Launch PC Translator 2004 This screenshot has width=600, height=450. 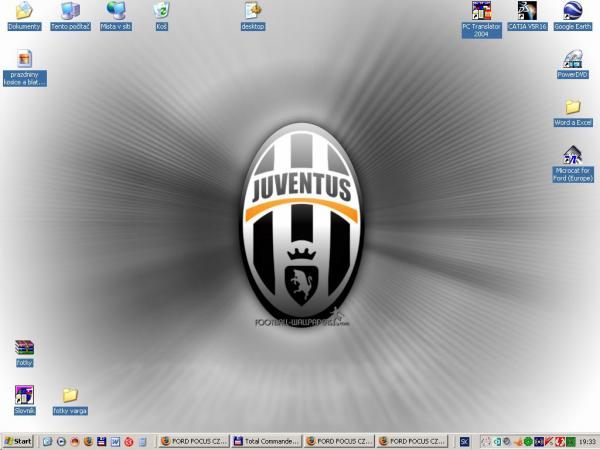pos(481,12)
